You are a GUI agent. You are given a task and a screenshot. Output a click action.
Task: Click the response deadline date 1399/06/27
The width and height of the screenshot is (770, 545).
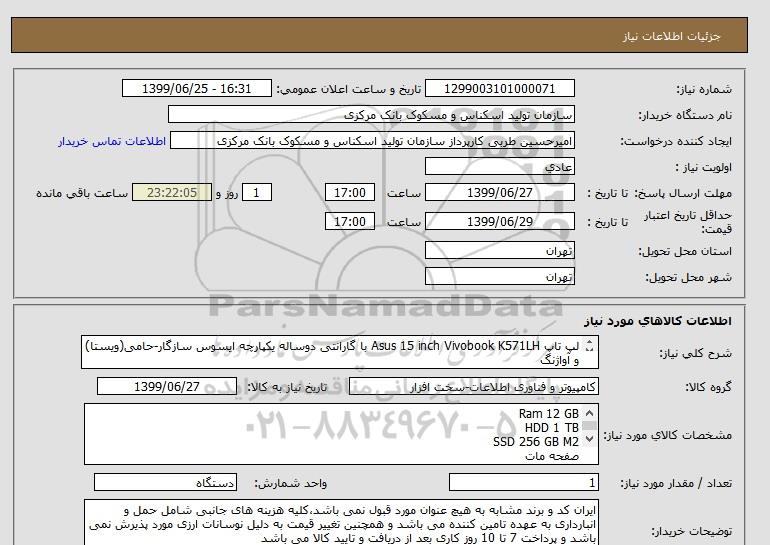pyautogui.click(x=499, y=193)
